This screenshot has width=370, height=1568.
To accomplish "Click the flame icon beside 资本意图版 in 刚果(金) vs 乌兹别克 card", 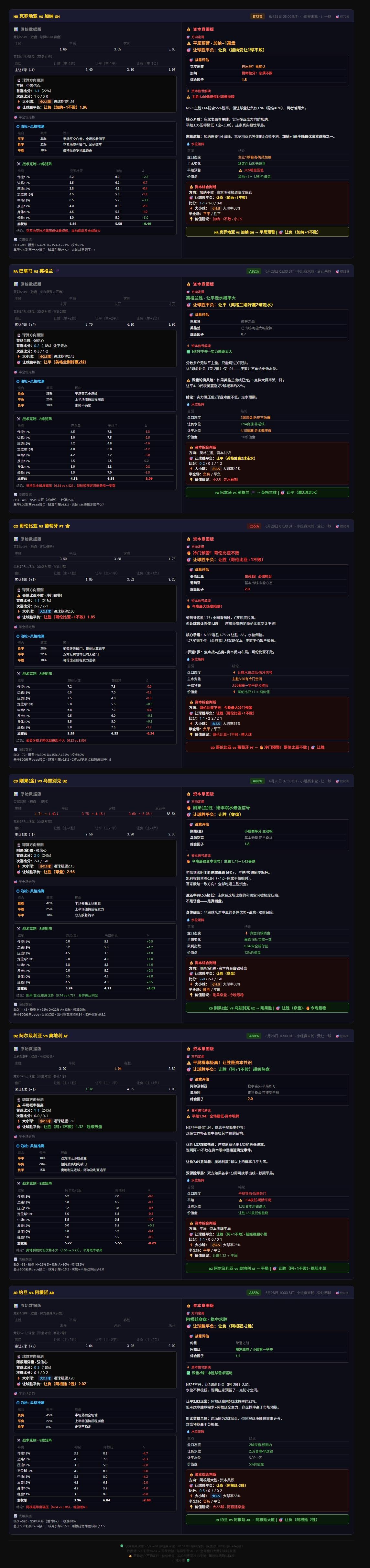I will tap(189, 794).
